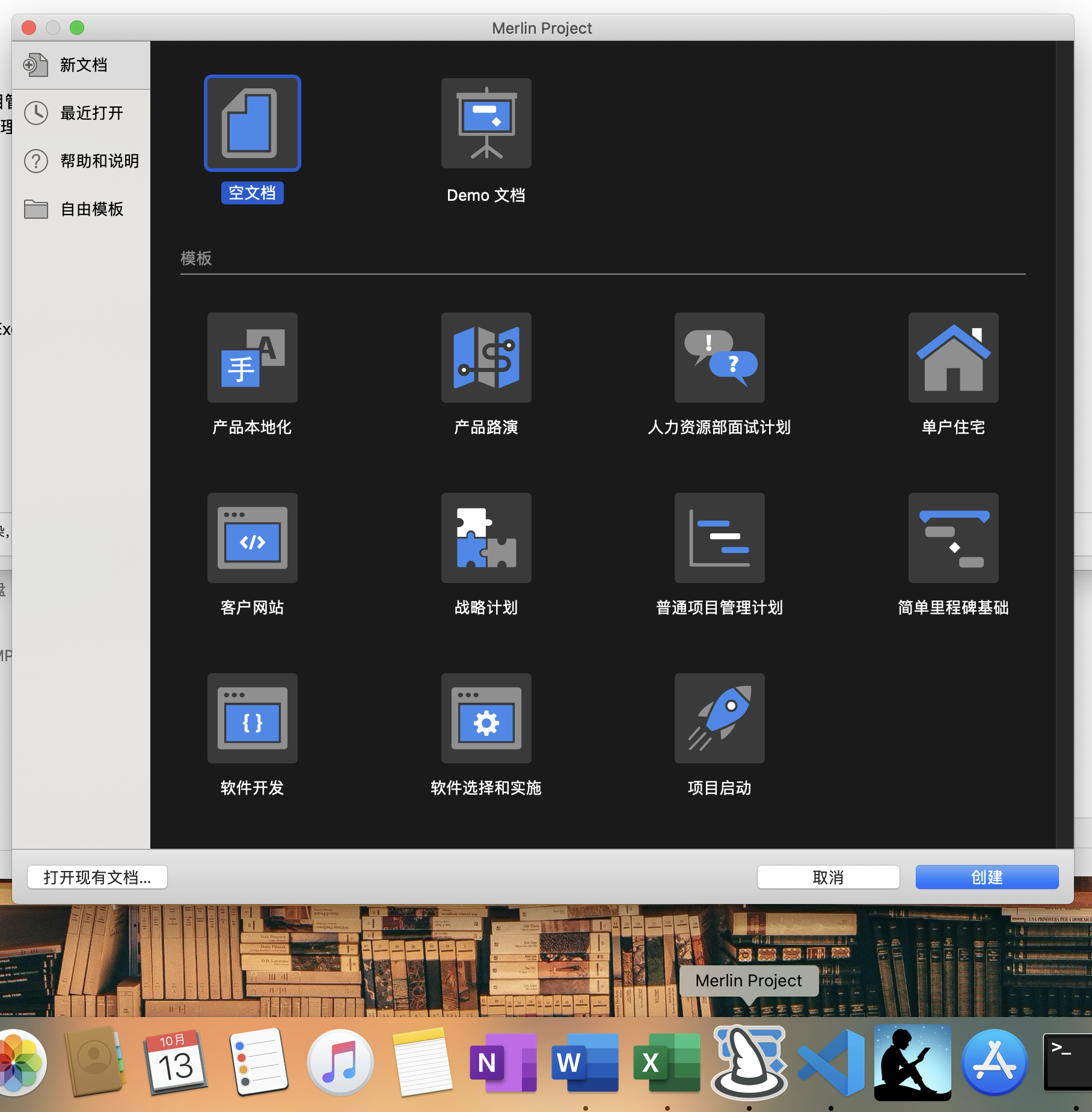The image size is (1092, 1112).
Task: Open Terminal in the Dock
Action: 1067,1063
